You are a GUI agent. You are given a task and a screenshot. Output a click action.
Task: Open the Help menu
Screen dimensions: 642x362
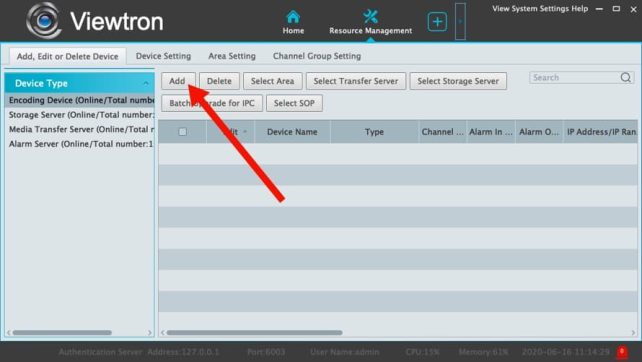pyautogui.click(x=579, y=9)
